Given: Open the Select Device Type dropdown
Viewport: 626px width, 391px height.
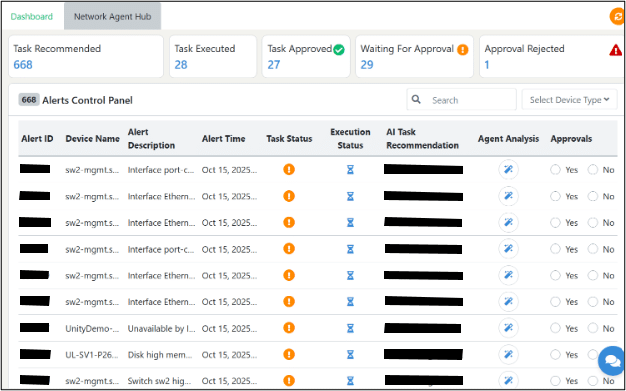Looking at the screenshot, I should click(569, 99).
